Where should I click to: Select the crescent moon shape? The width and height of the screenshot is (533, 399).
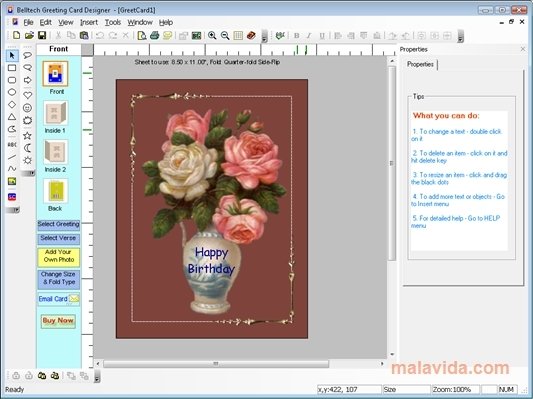[x=28, y=148]
